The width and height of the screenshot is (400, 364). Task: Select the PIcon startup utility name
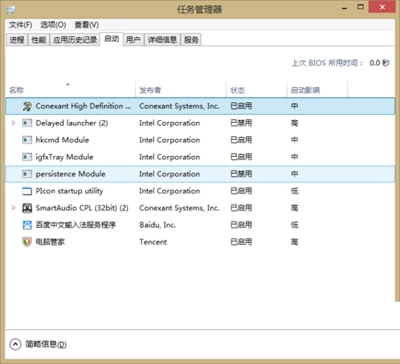pos(69,191)
